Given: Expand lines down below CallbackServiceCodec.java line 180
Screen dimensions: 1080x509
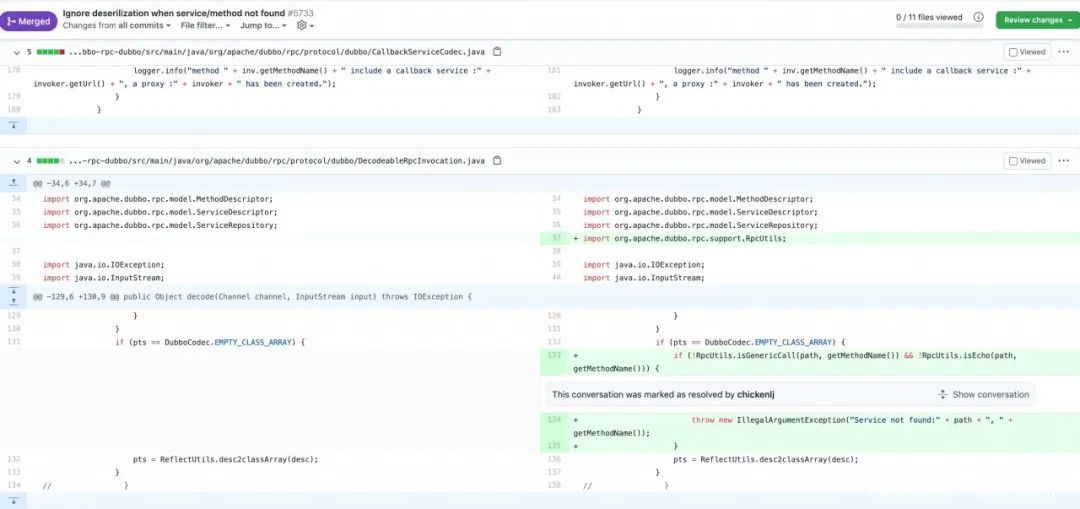Looking at the screenshot, I should pyautogui.click(x=14, y=125).
